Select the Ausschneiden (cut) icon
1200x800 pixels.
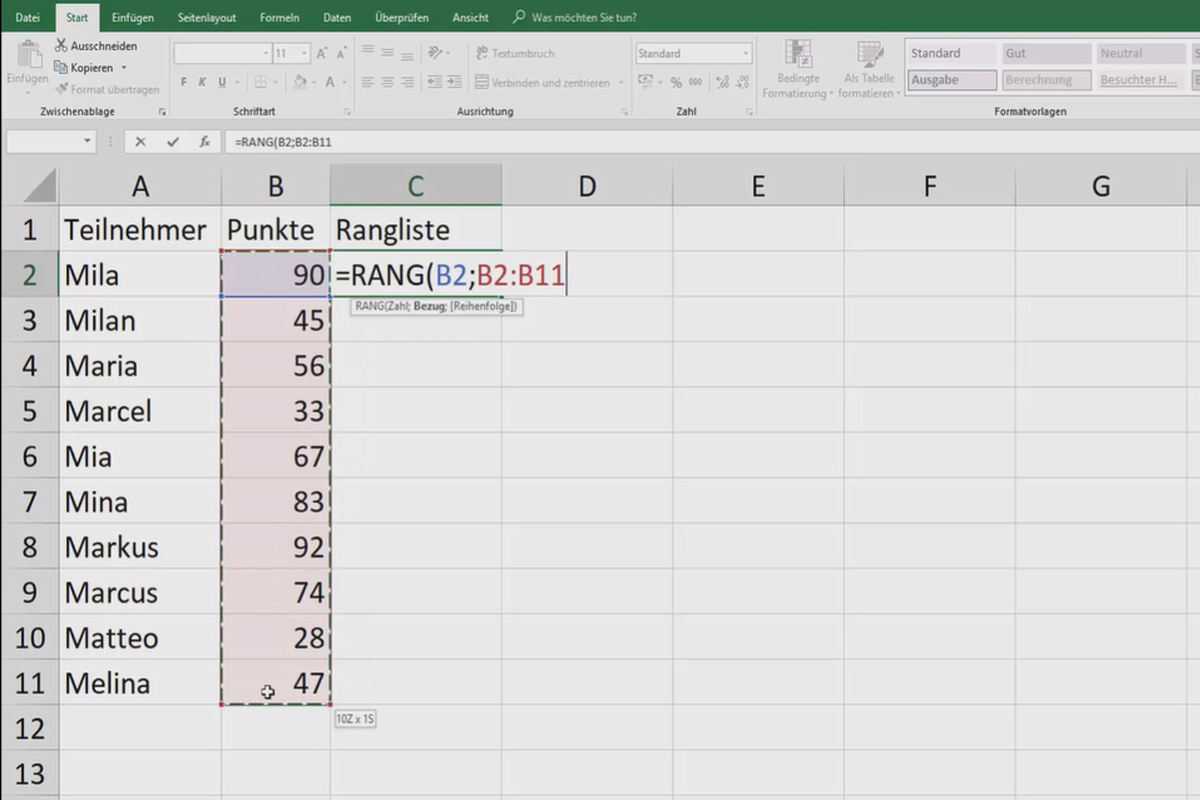pyautogui.click(x=60, y=45)
